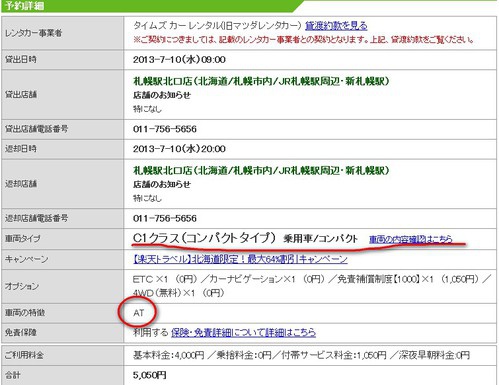Open the 楽天トラベル 北海道限定 campaign link
499x385 pixels.
click(240, 259)
